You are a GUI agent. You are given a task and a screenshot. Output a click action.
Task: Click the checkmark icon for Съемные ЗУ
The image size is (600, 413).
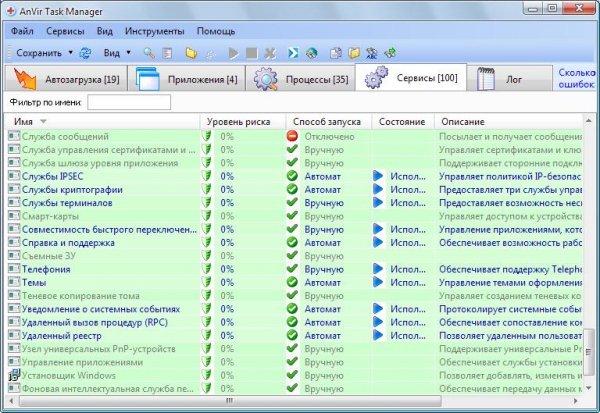pyautogui.click(x=292, y=255)
